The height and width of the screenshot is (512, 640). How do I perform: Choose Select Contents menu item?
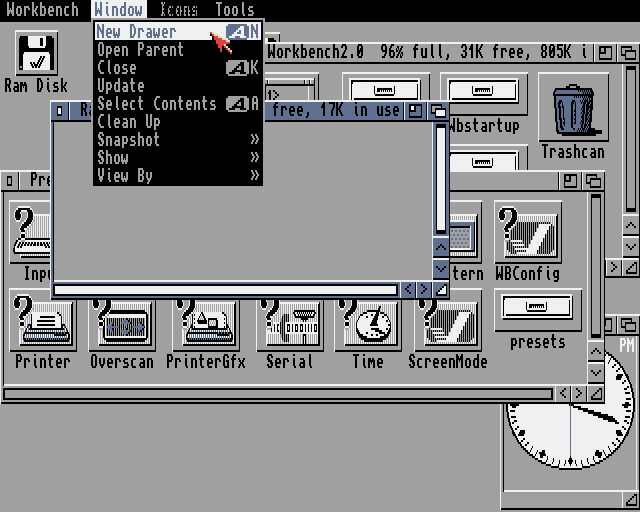(x=178, y=103)
